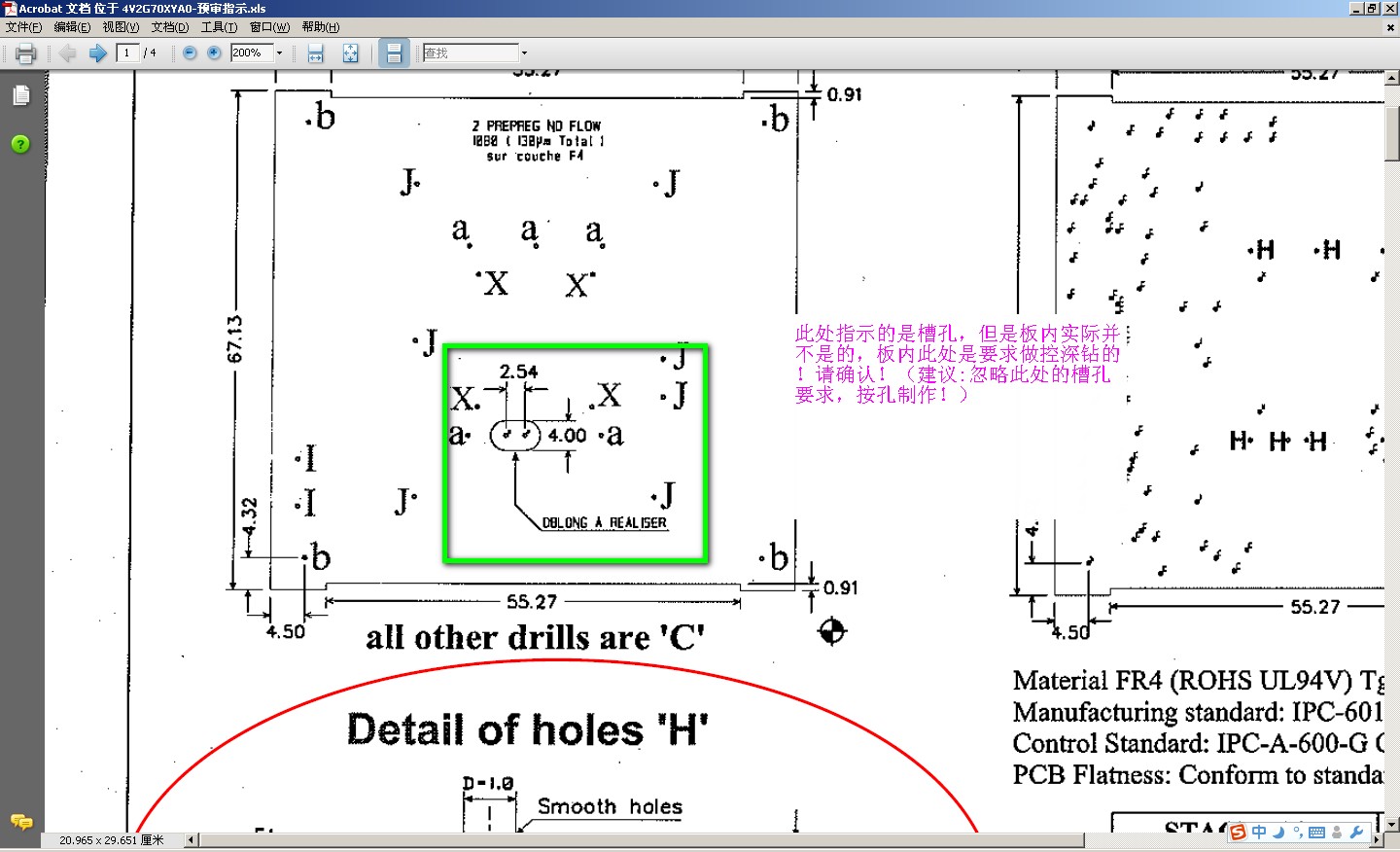Click the Acrobat PDF icon in the title bar

(10, 9)
